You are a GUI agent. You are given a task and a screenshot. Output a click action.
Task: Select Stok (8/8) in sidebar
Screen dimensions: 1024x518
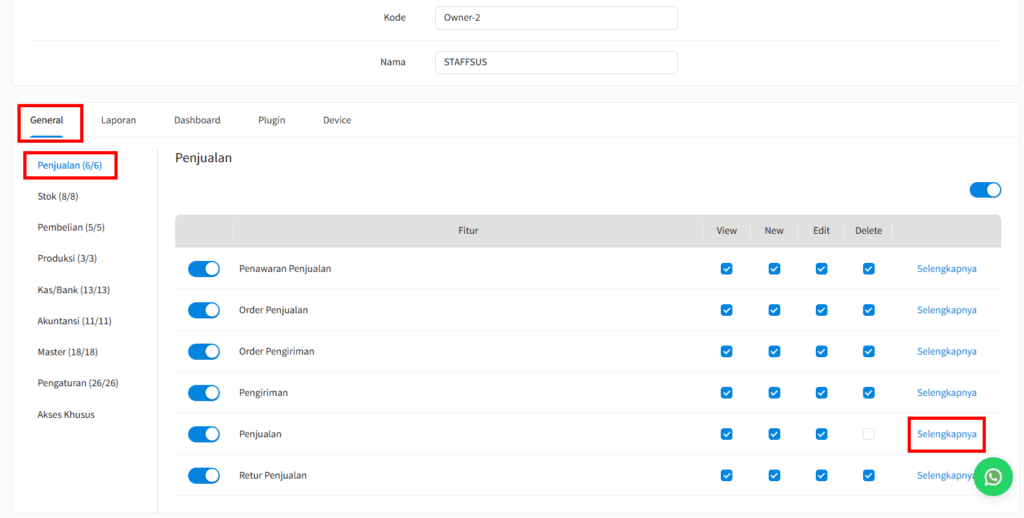click(58, 196)
